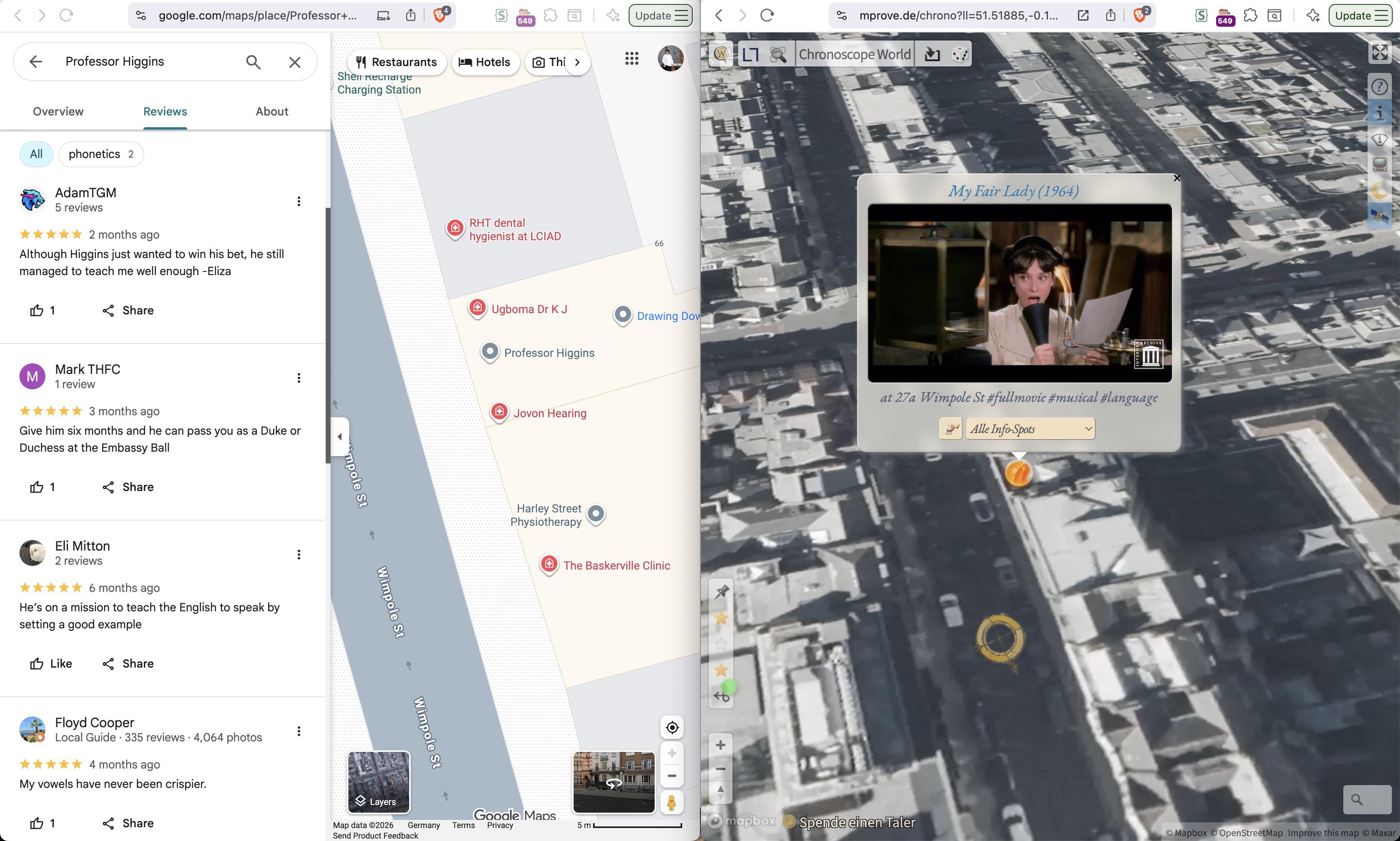The image size is (1400, 841).
Task: Select the Reviews tab
Action: (165, 111)
